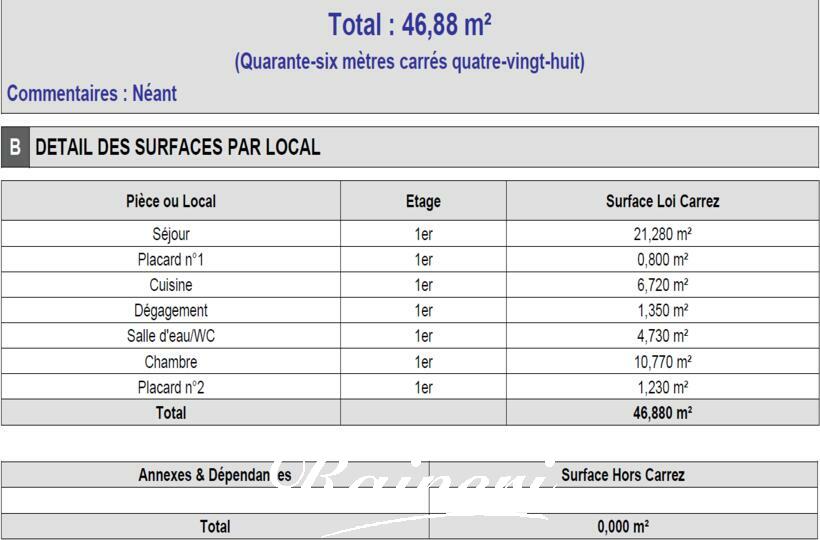Select the Commentaires : Néant text
Screen dimensions: 820x540
click(x=92, y=94)
